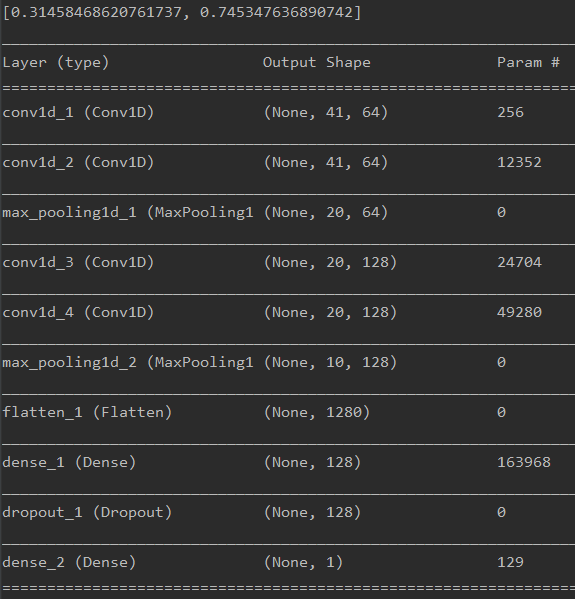Select the max_pooling1d_2 layer name
This screenshot has height=599, width=575.
128,363
